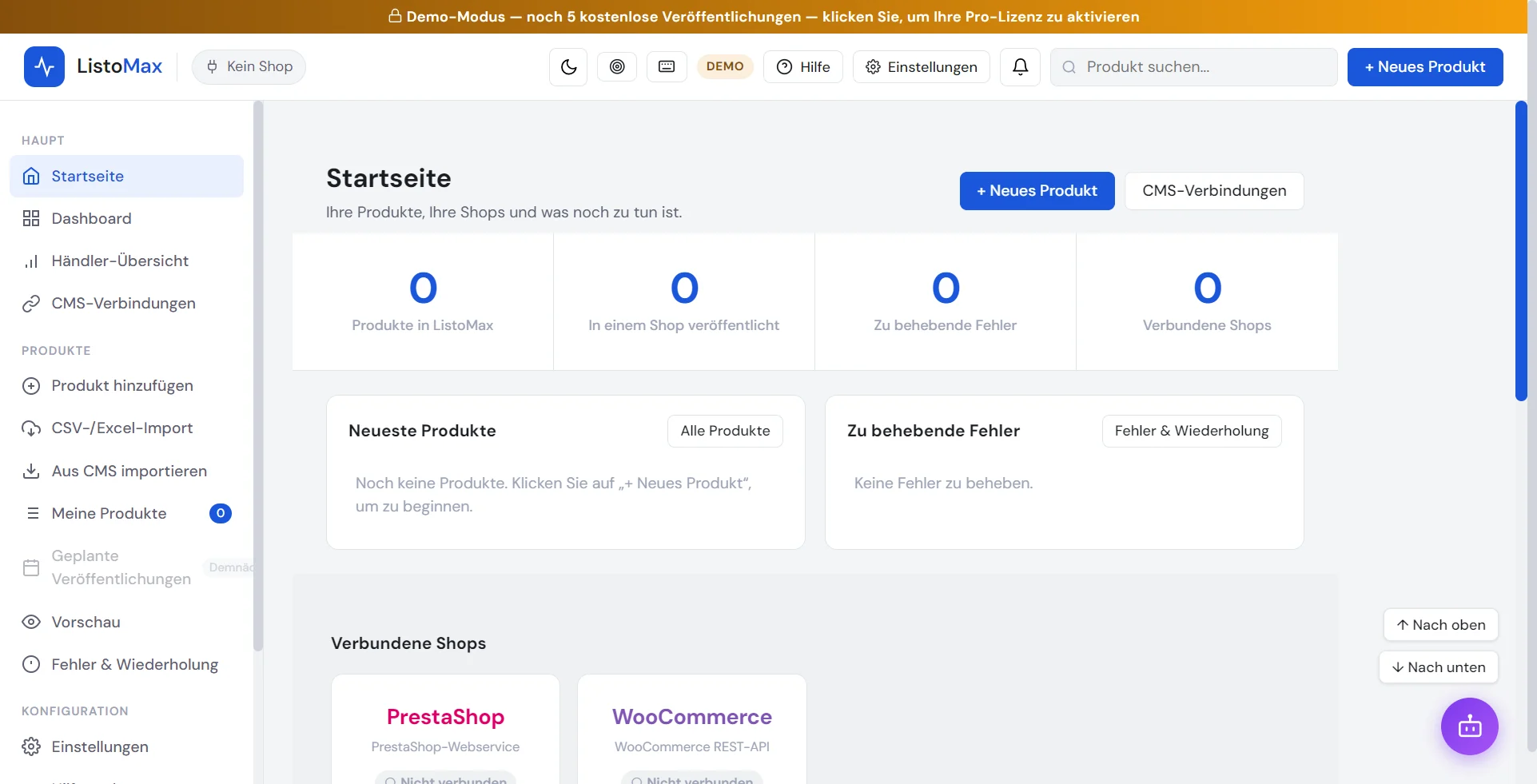The height and width of the screenshot is (784, 1537).
Task: Click the Produkt hinzufügen plus icon
Action: (x=31, y=386)
